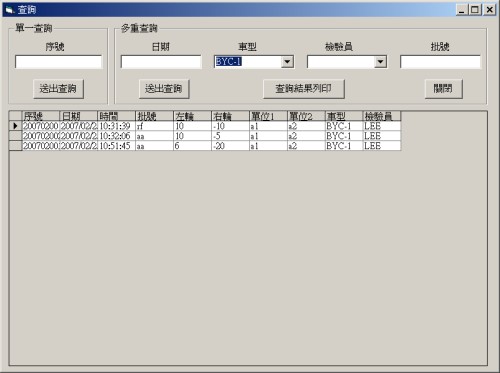500x373 pixels.
Task: Click the 右輪 column header
Action: [230, 116]
